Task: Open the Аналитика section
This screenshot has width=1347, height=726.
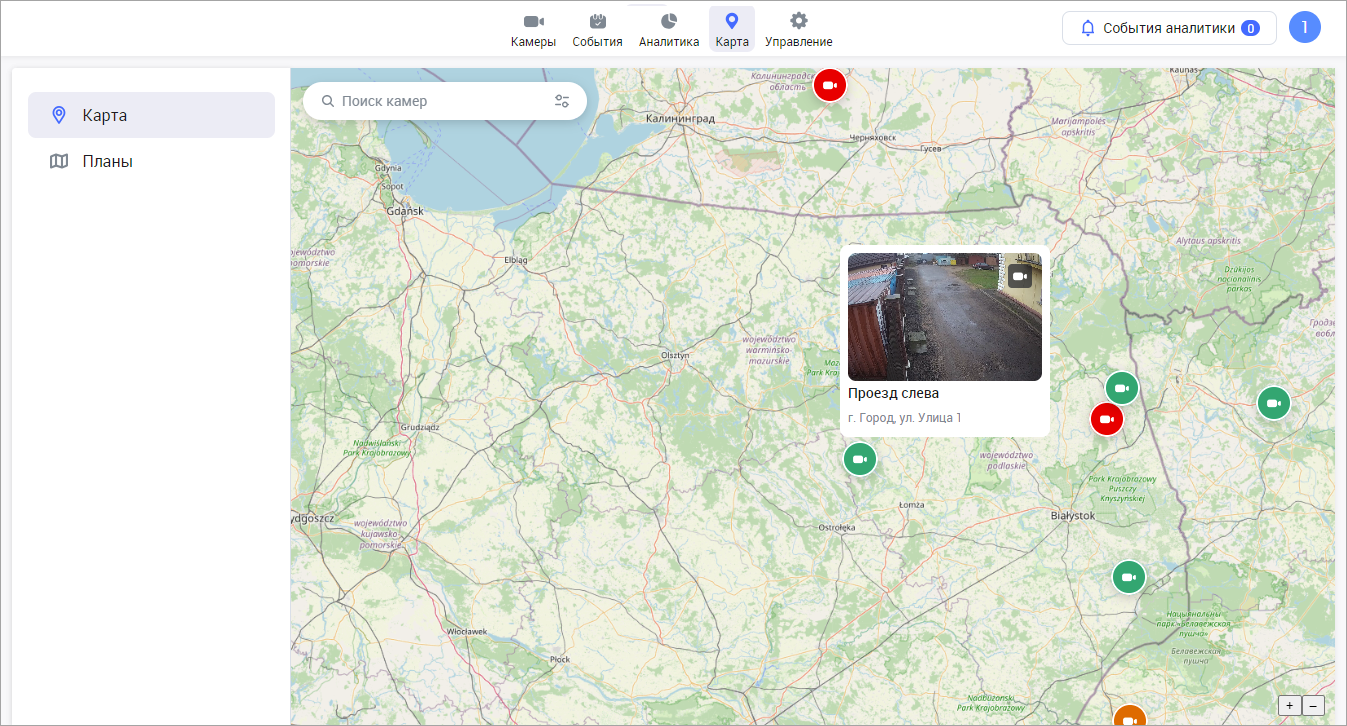Action: click(669, 30)
